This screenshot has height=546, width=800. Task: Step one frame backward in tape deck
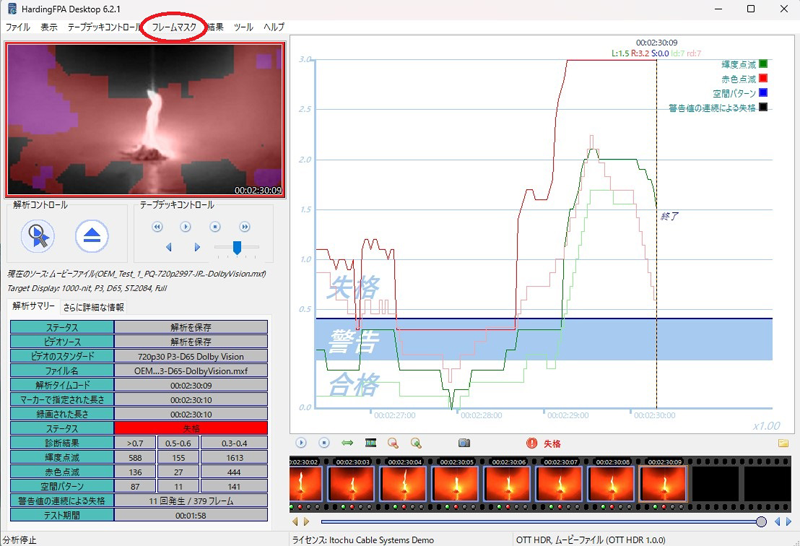tap(169, 247)
